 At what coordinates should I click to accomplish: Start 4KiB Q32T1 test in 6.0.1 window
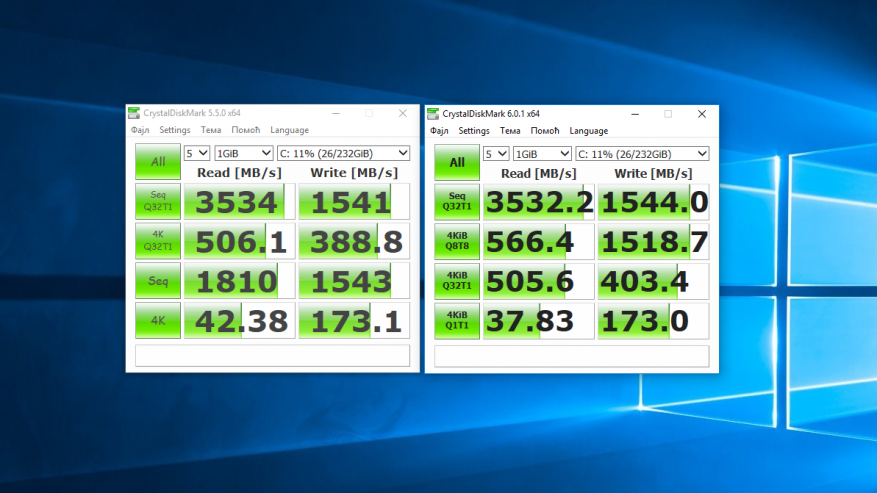tap(457, 281)
